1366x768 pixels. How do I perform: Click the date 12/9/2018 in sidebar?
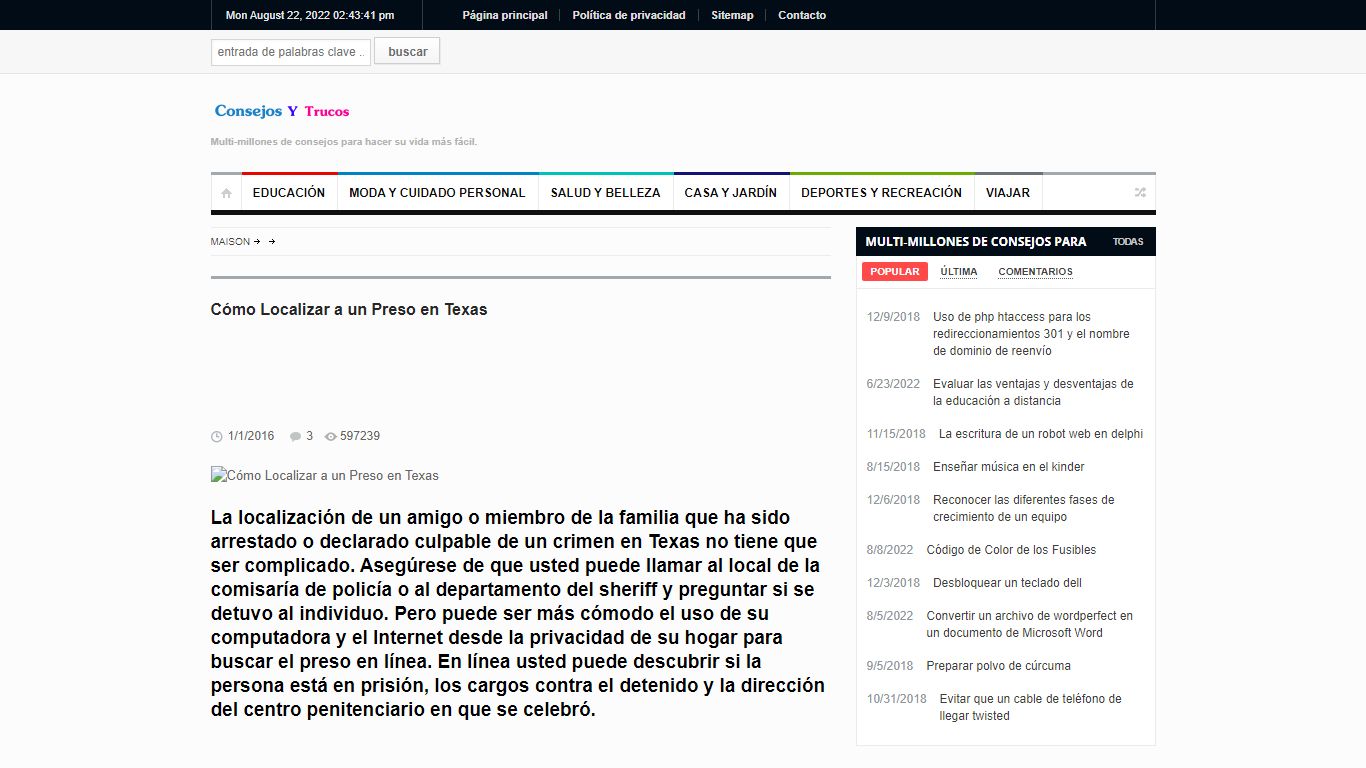tap(893, 317)
